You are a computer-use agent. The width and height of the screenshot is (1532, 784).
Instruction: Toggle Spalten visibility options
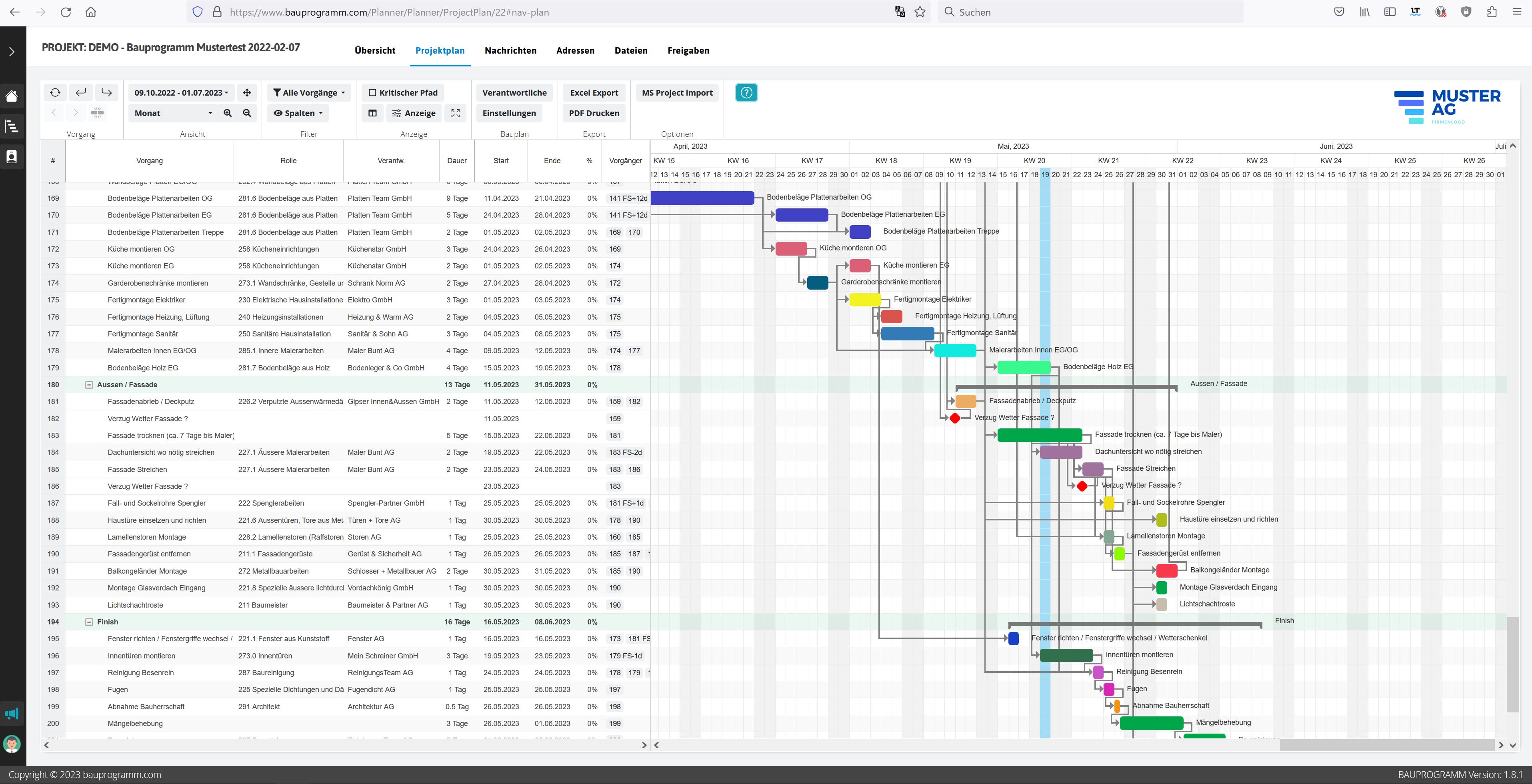[x=297, y=113]
